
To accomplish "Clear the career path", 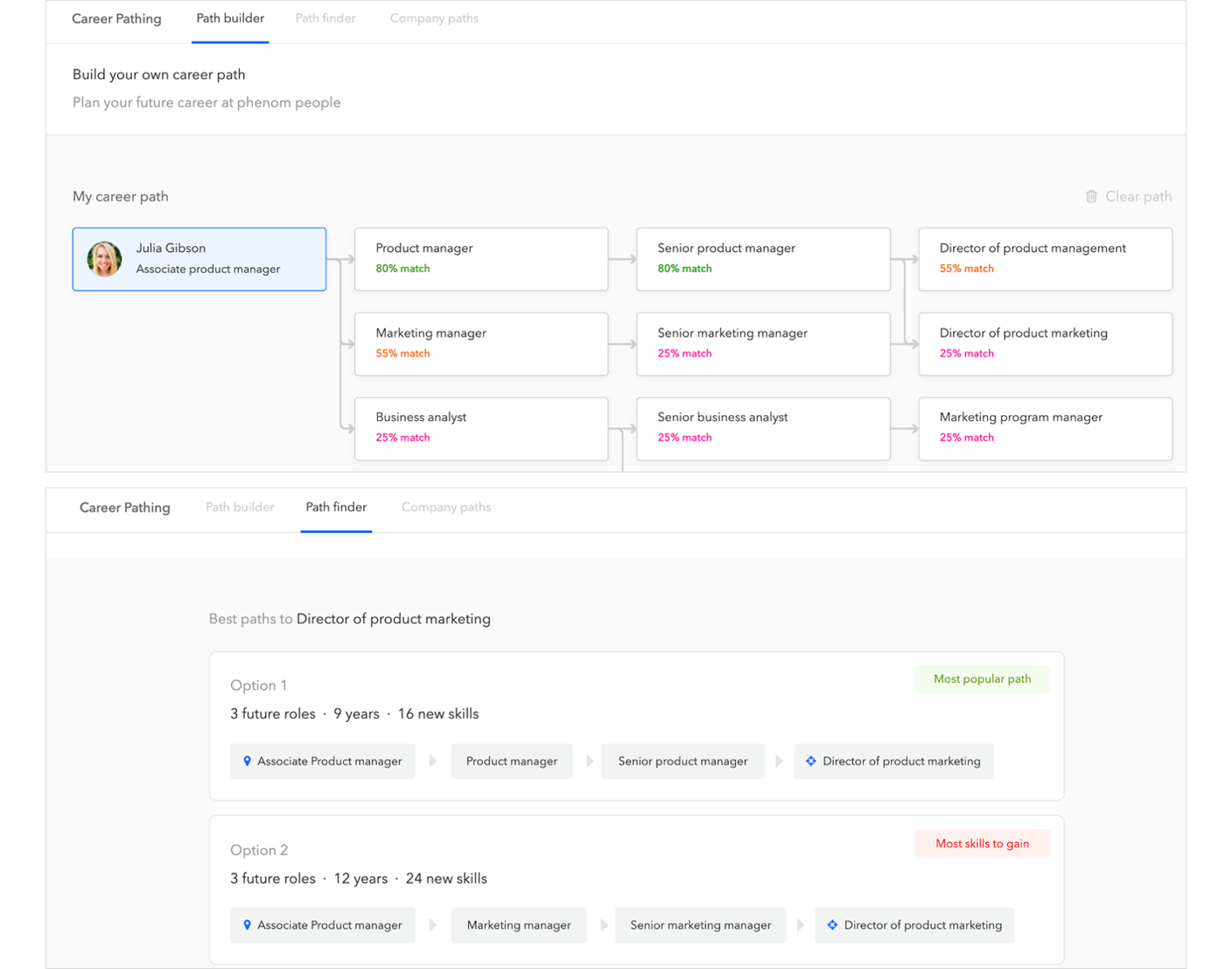I will (x=1137, y=196).
